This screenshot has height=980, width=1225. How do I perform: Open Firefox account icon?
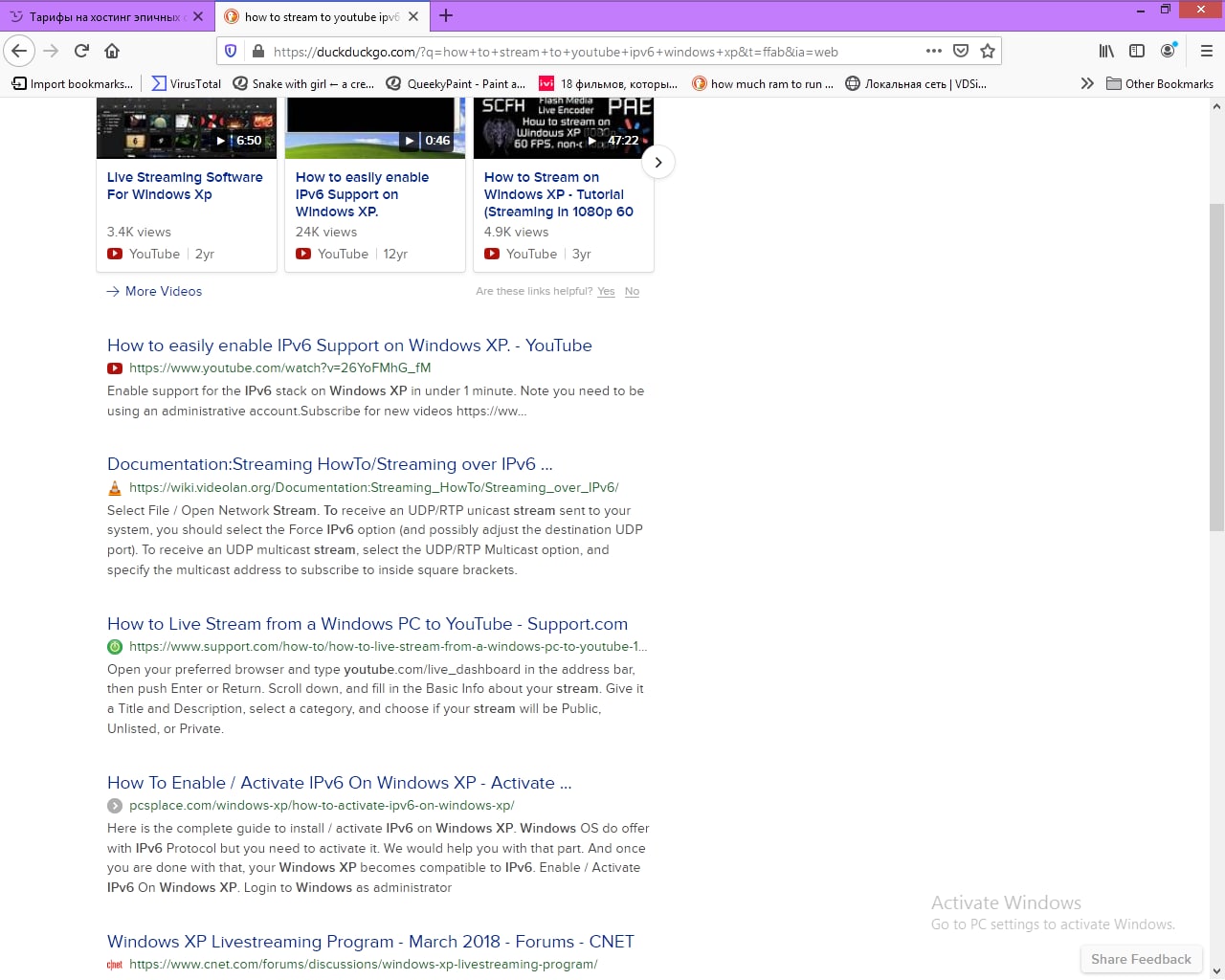[1168, 51]
